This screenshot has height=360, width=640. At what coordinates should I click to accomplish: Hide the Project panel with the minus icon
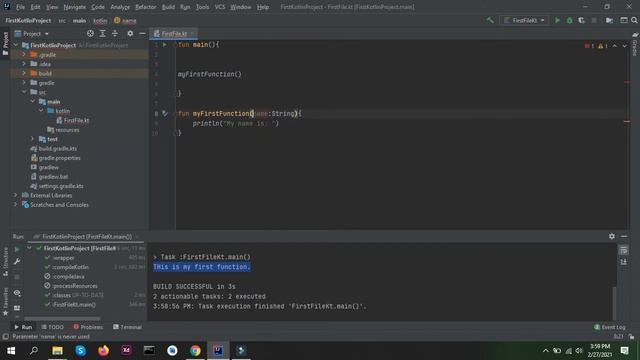pos(142,33)
